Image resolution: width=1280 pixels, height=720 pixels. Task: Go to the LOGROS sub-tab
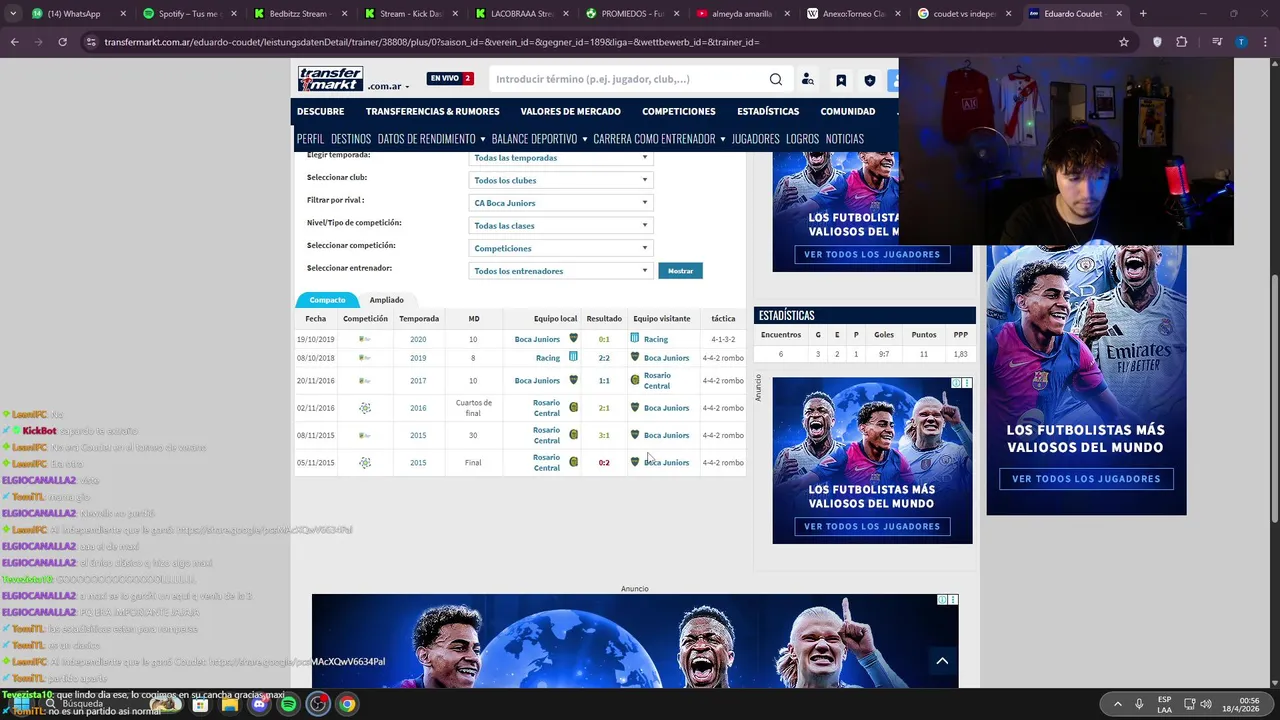[802, 139]
